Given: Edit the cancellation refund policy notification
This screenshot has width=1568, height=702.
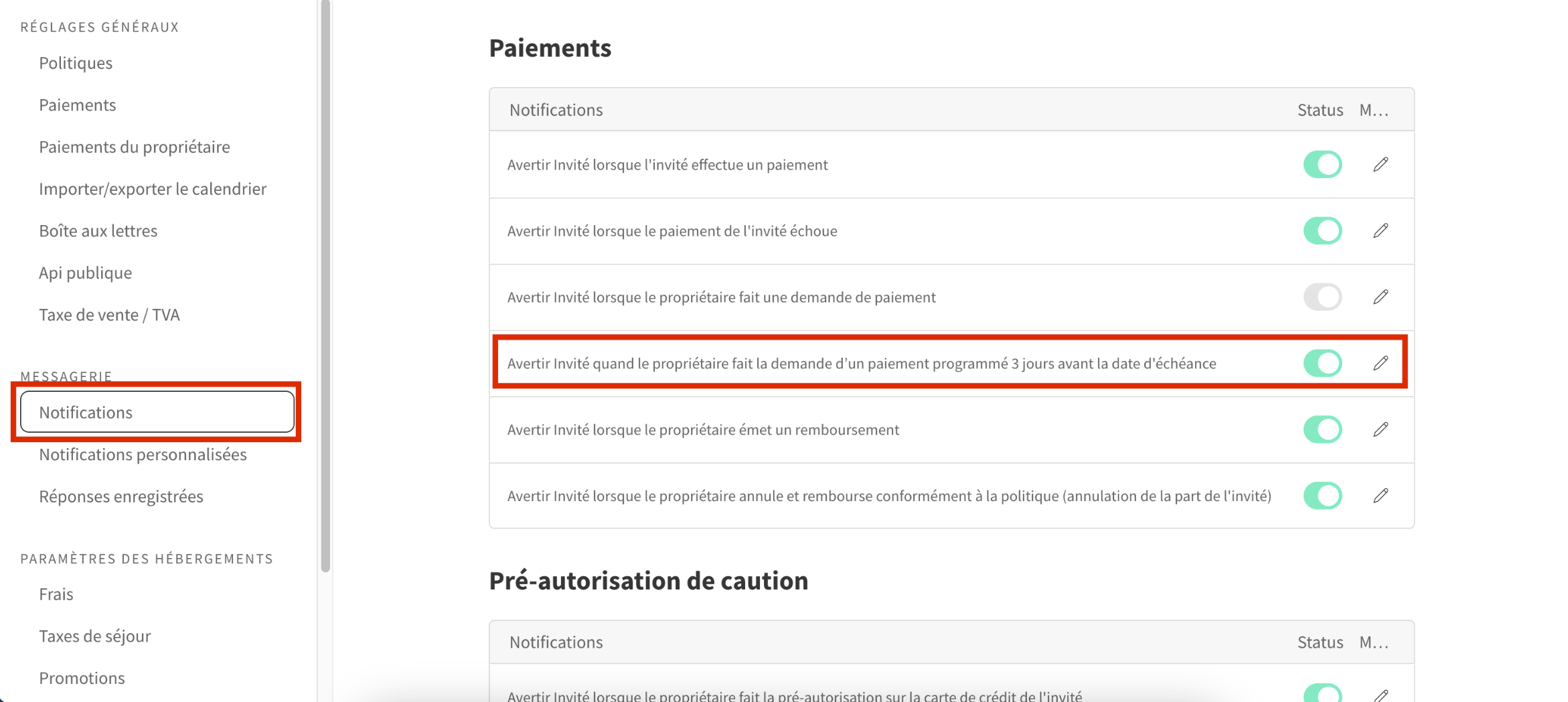Looking at the screenshot, I should point(1381,496).
